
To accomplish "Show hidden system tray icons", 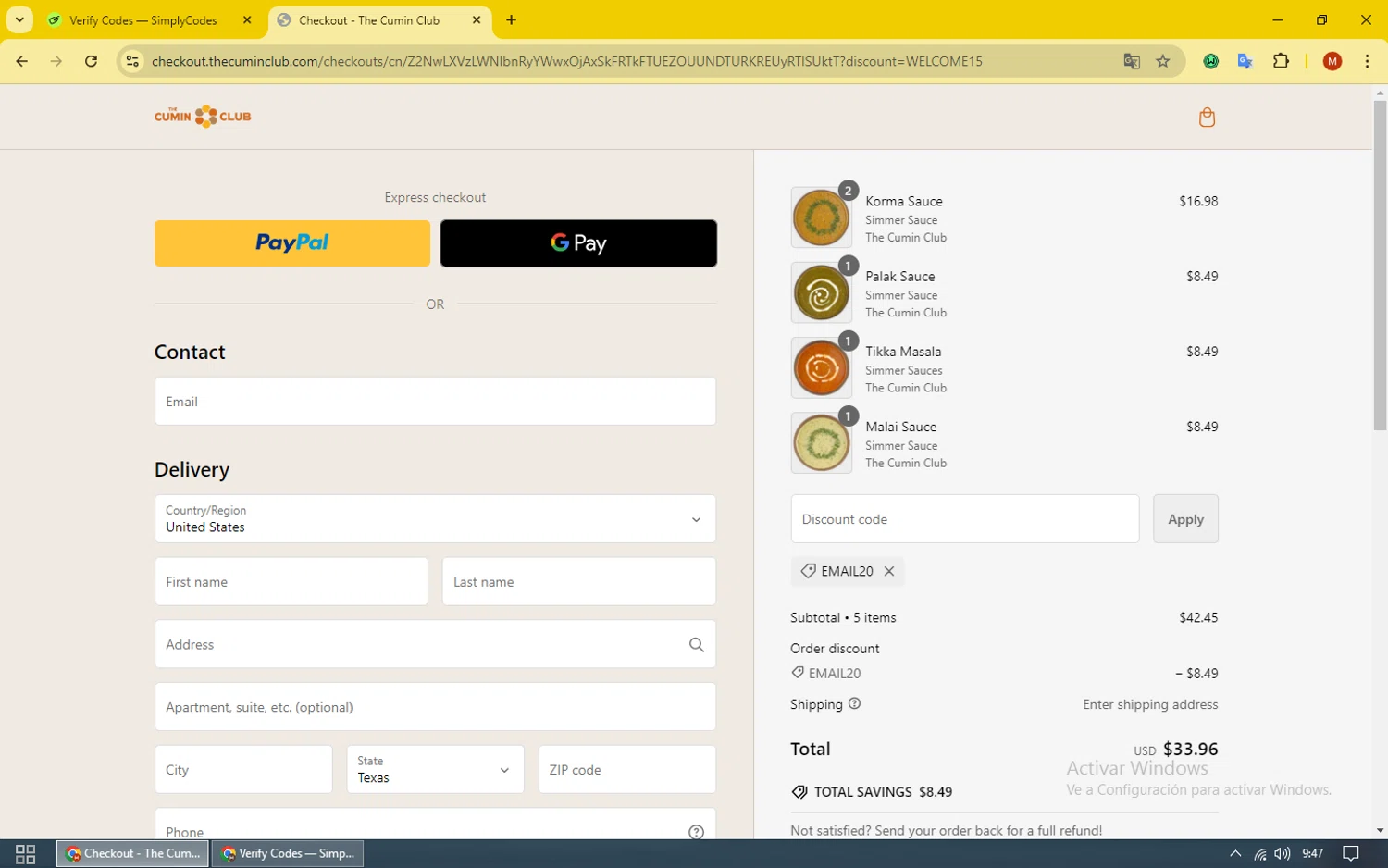I will pos(1234,853).
